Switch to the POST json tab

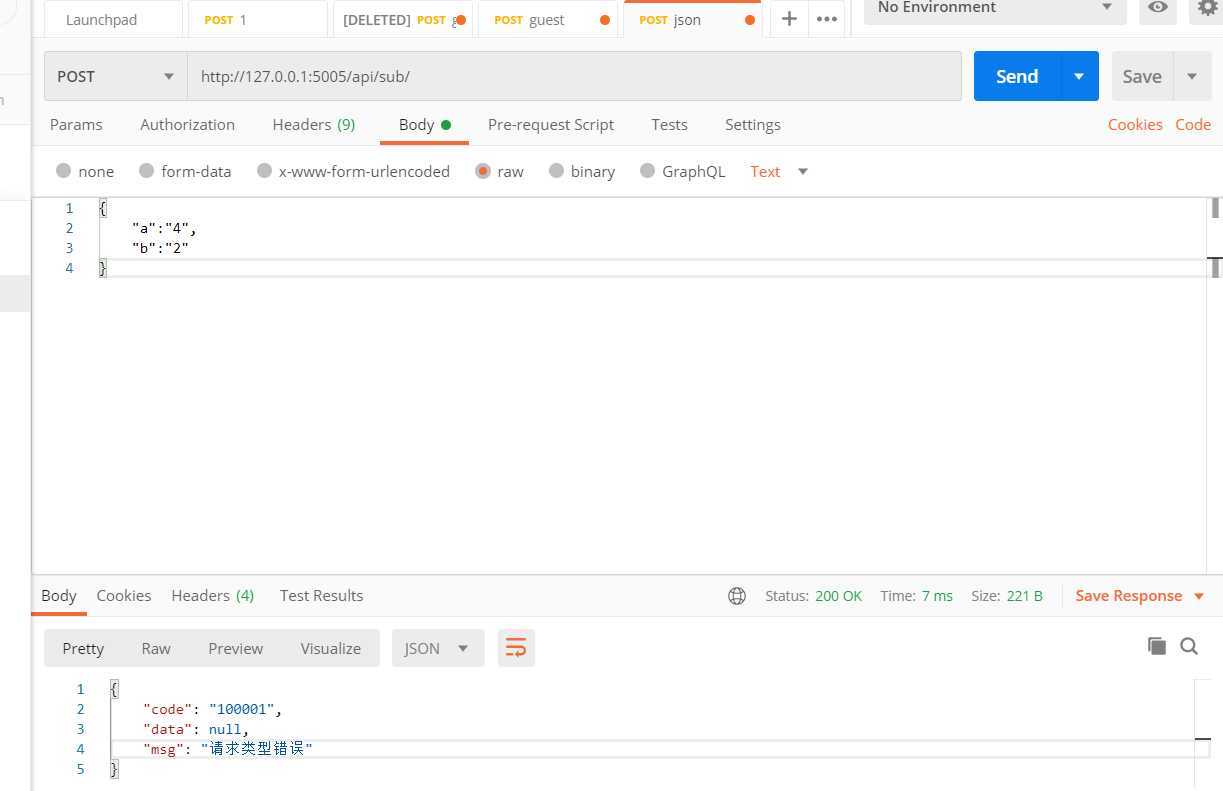pos(691,19)
